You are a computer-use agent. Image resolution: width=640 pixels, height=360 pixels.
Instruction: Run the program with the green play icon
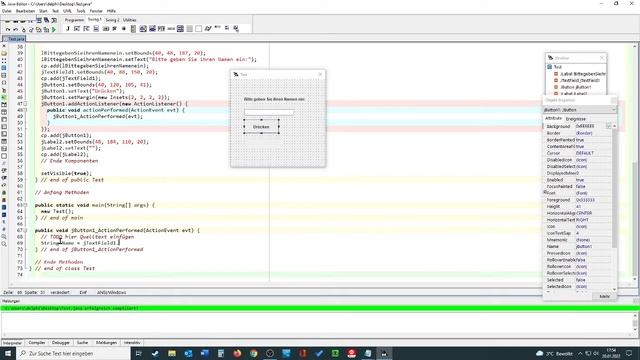pyautogui.click(x=53, y=30)
